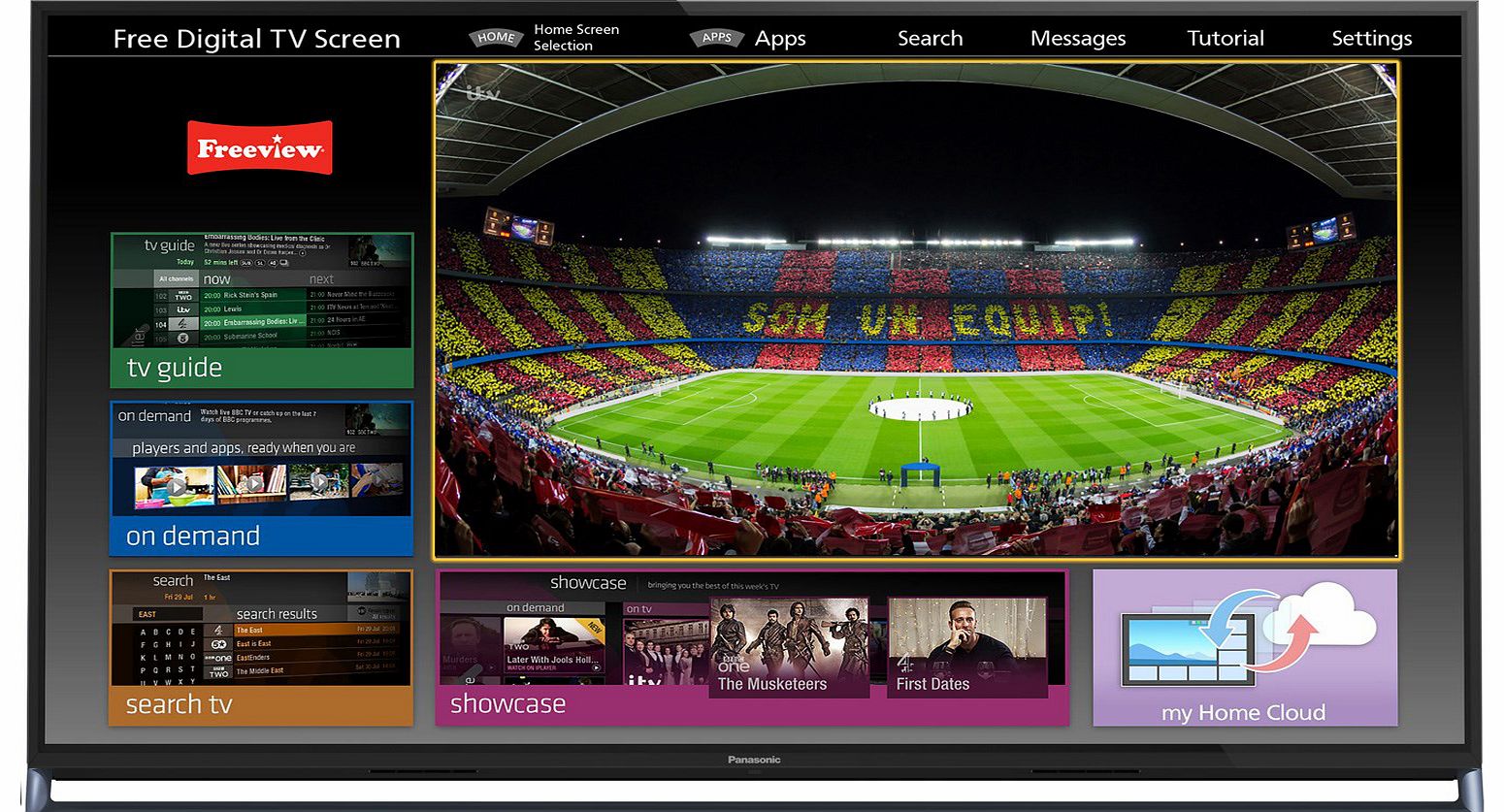Screen dimensions: 1504x812
Task: Select the Apps label in top bar
Action: [779, 39]
